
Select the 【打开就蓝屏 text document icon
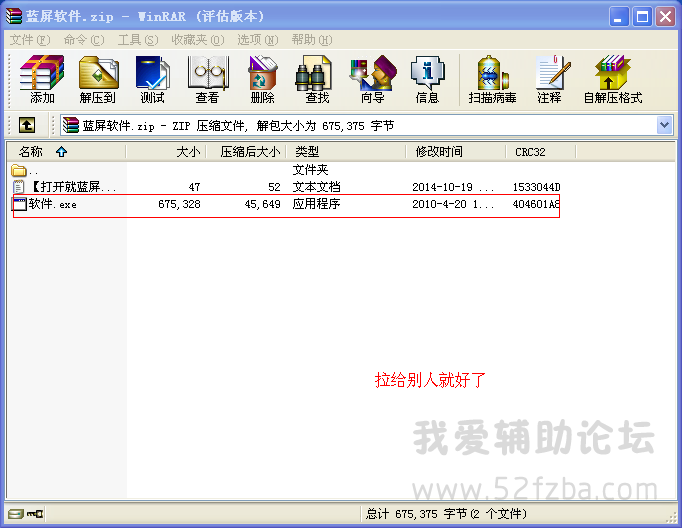tap(18, 187)
